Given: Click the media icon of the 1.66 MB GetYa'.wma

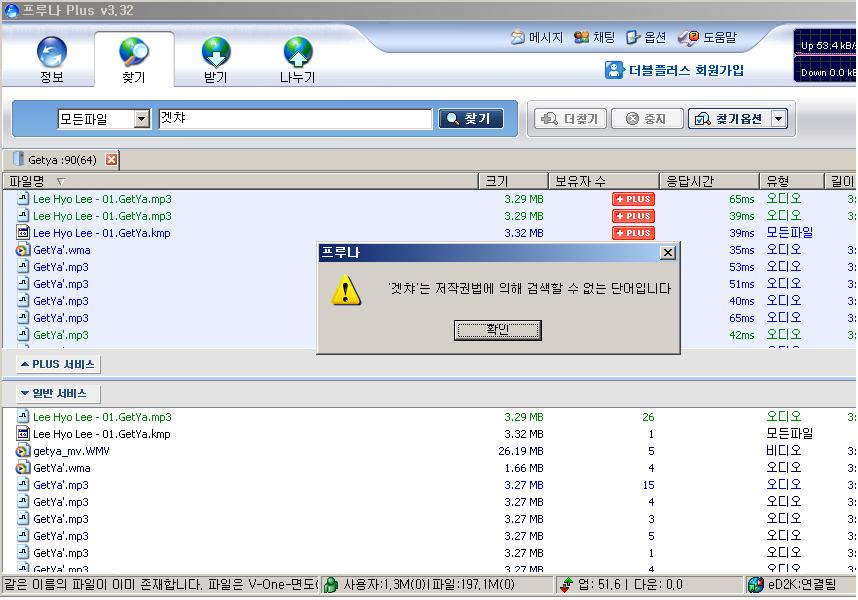Looking at the screenshot, I should click(x=22, y=468).
